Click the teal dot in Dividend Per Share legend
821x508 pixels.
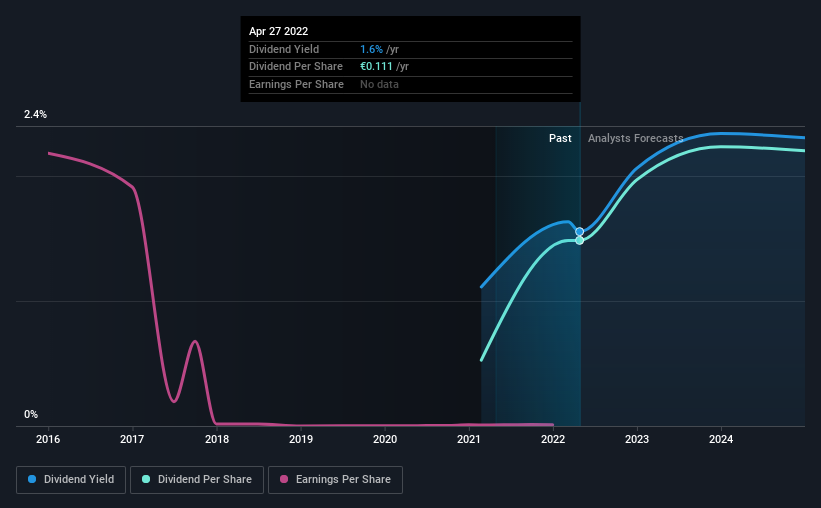pos(146,479)
